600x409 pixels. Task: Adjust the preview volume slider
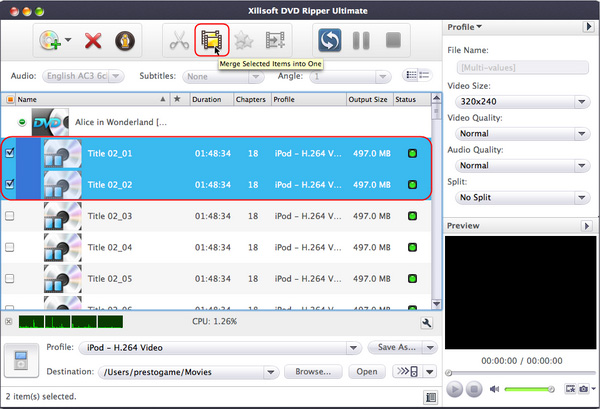coord(529,389)
